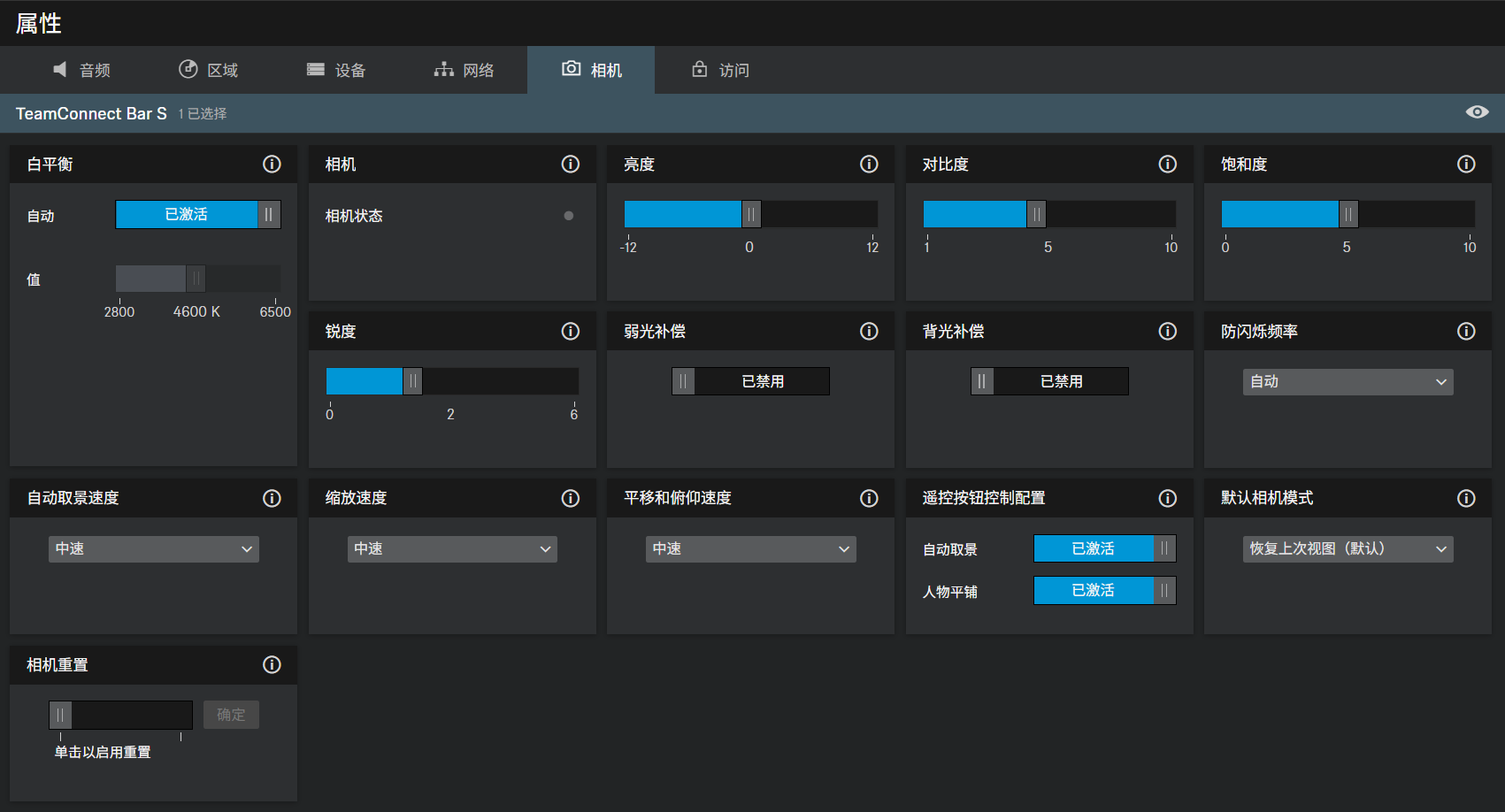This screenshot has height=812, width=1505.
Task: Expand the 默认相机模式 dropdown
Action: pos(1348,549)
